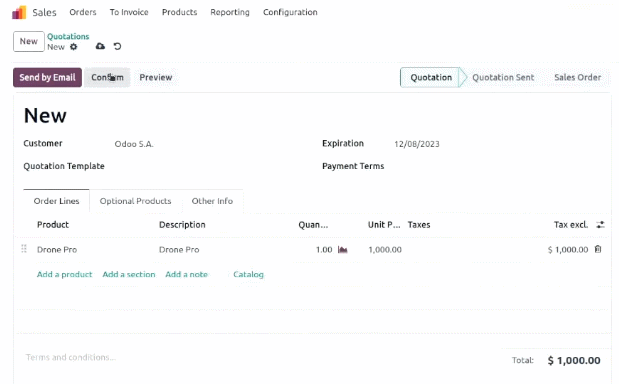Click the Send by Email button

click(47, 77)
